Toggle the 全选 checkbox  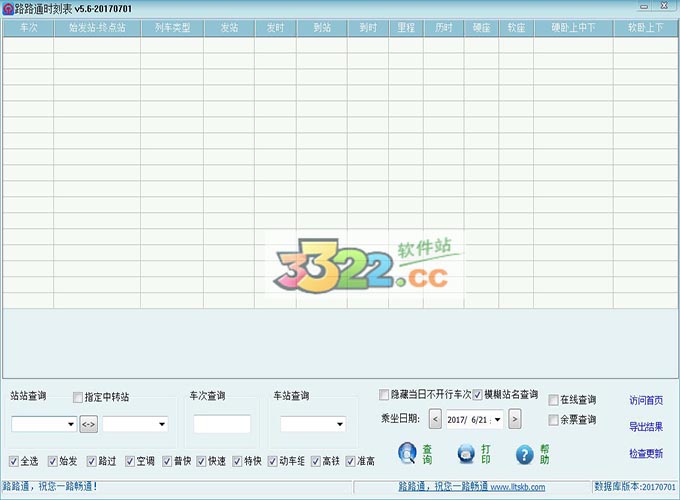point(13,461)
